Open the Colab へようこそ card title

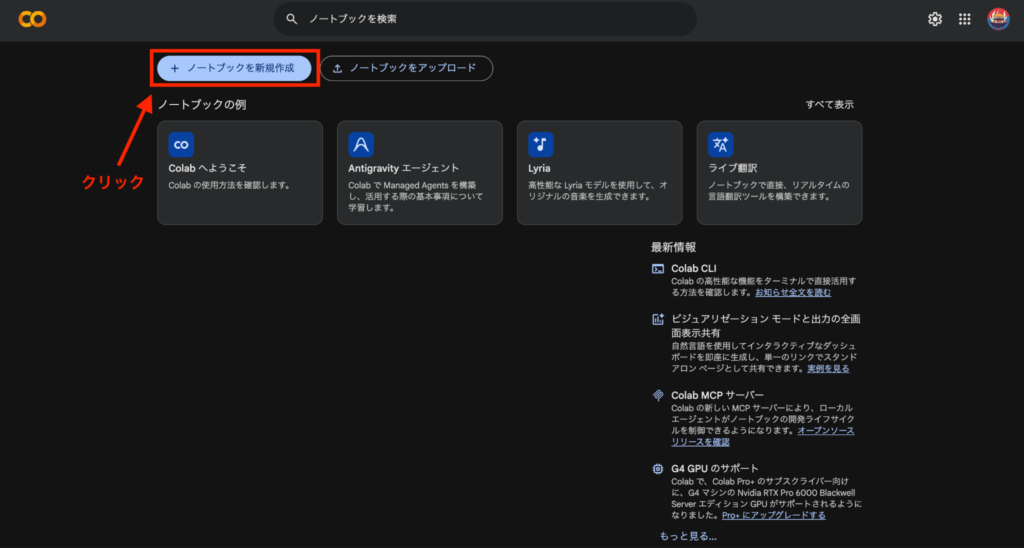click(x=208, y=169)
